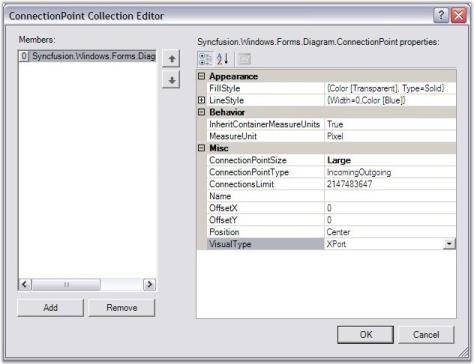
Task: Move selected member down with arrow button
Action: (171, 80)
